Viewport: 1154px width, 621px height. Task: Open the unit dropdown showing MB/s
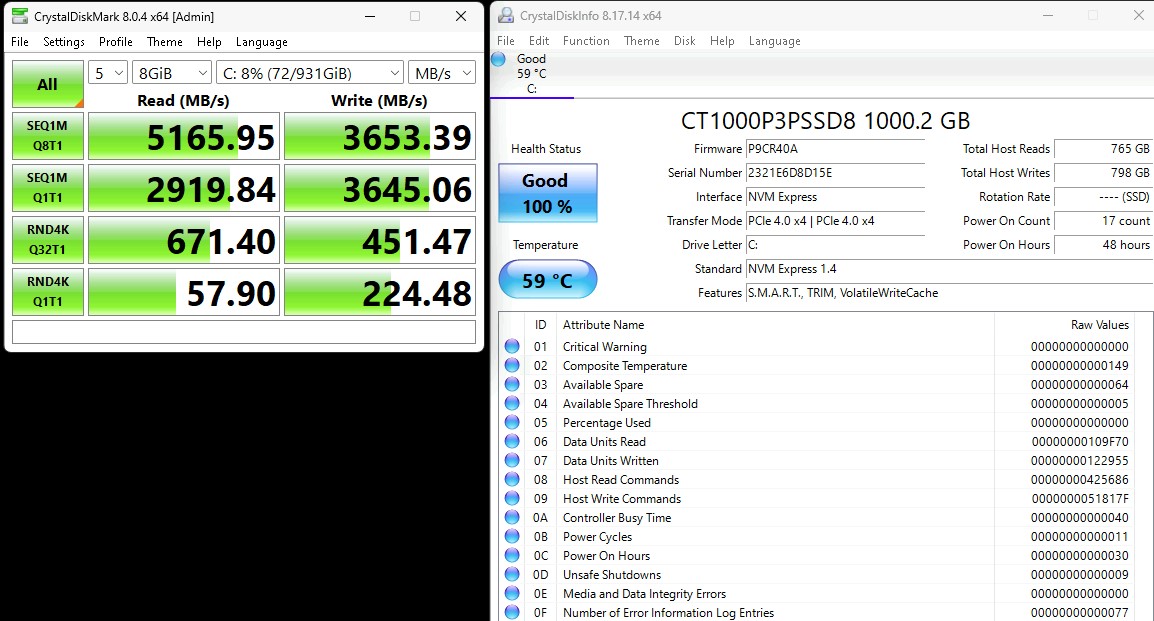pos(442,73)
